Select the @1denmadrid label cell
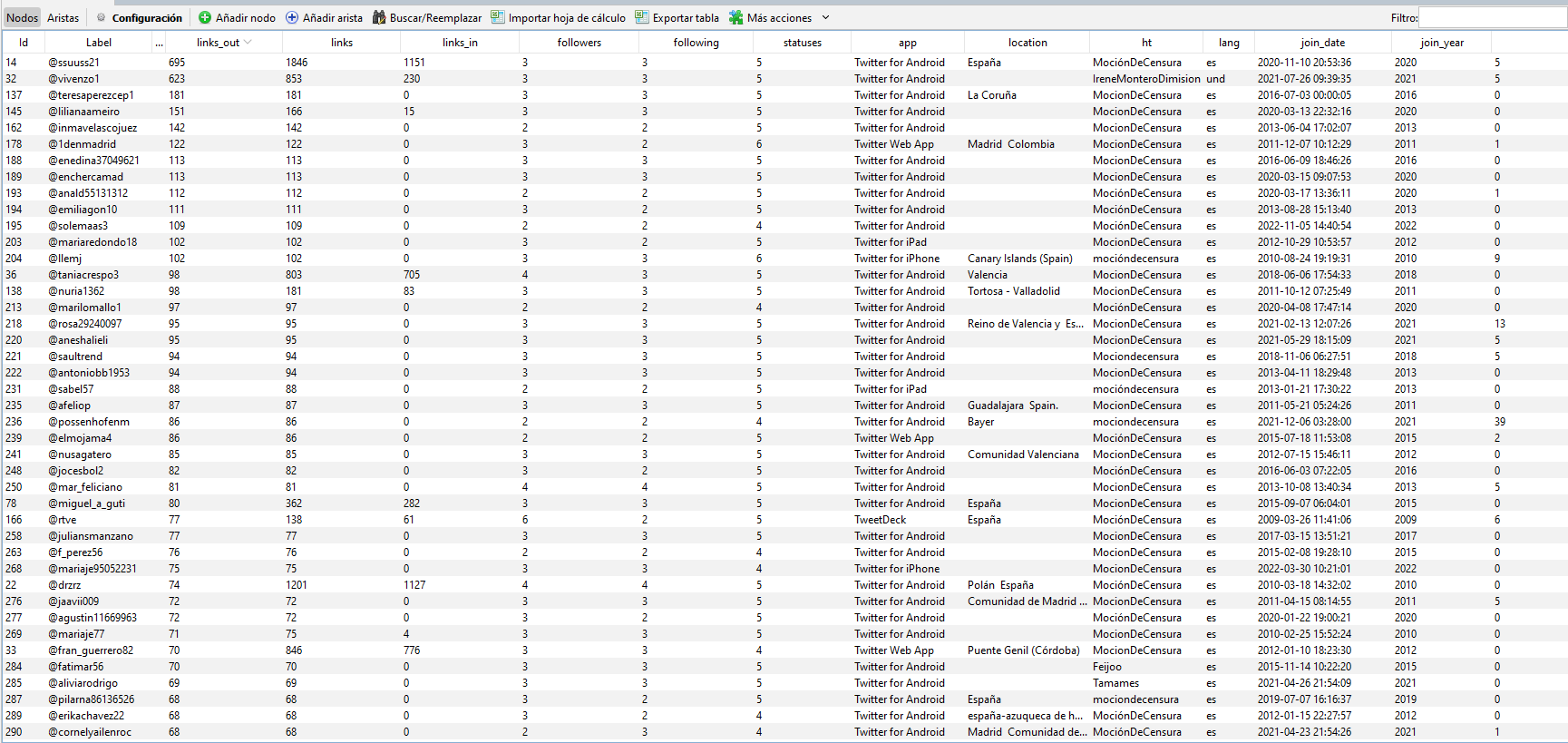This screenshot has width=1568, height=743. pyautogui.click(x=82, y=144)
